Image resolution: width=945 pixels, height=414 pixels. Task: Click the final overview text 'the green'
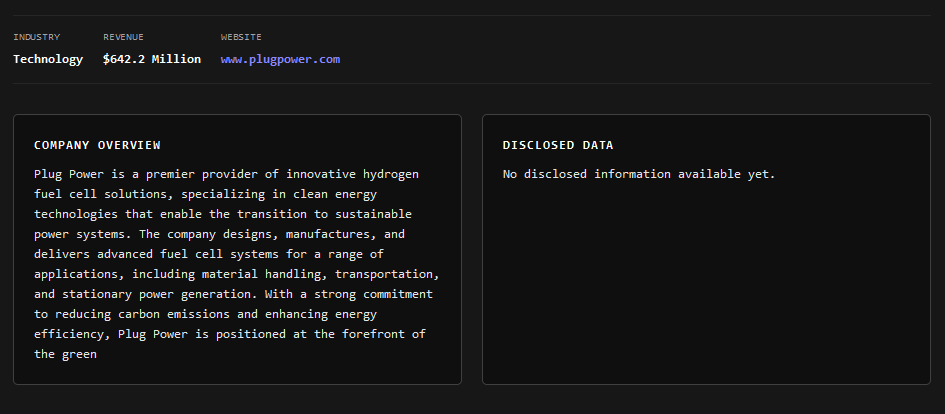point(65,354)
